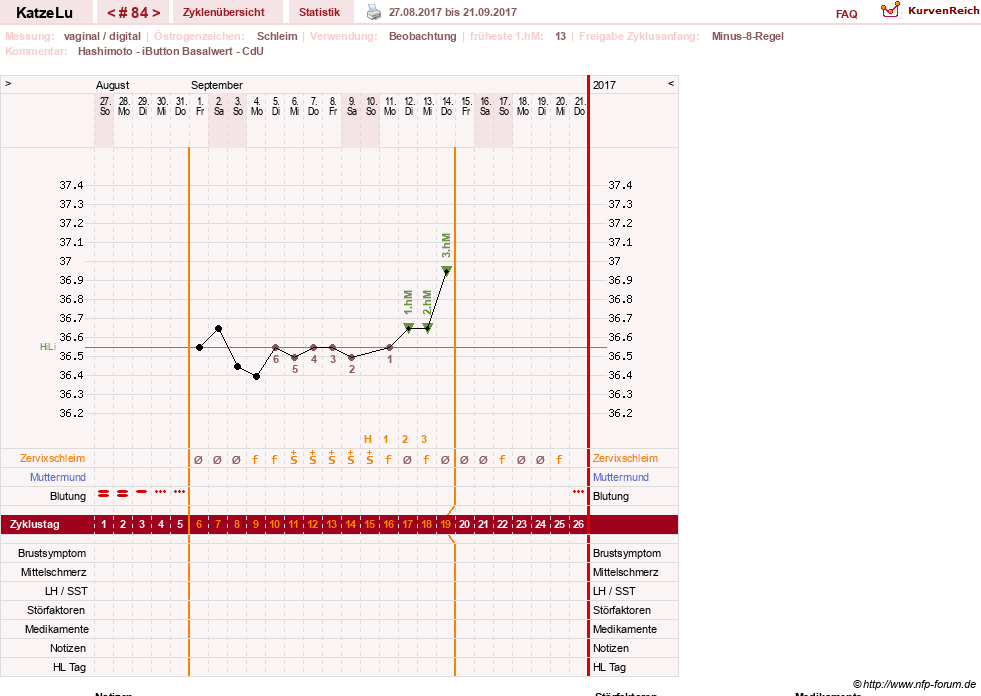
Task: Select cycle day 19 in the Zyklustag row
Action: [445, 524]
